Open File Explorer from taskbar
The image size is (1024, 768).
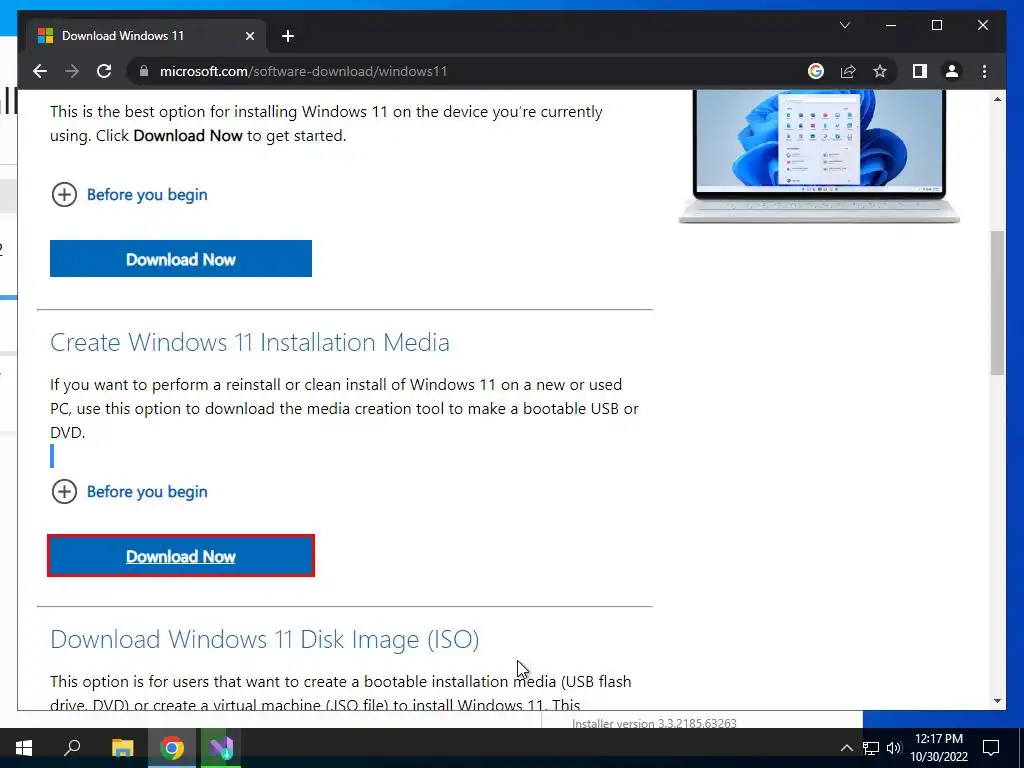(122, 748)
